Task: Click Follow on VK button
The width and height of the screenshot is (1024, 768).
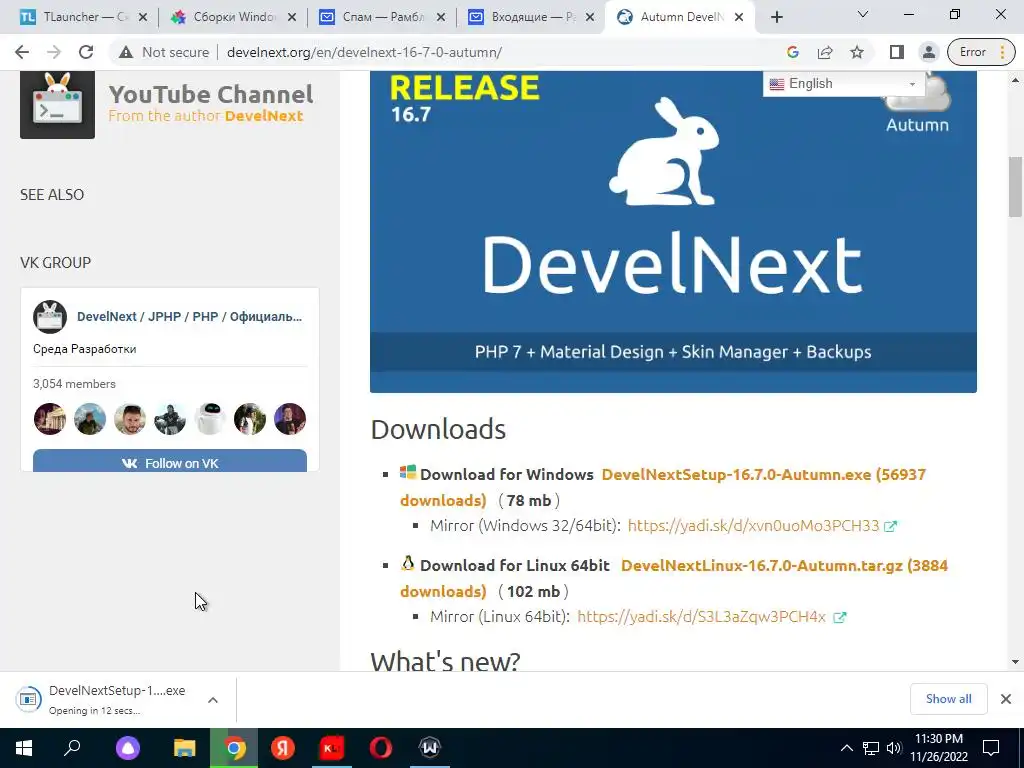Action: [x=170, y=461]
